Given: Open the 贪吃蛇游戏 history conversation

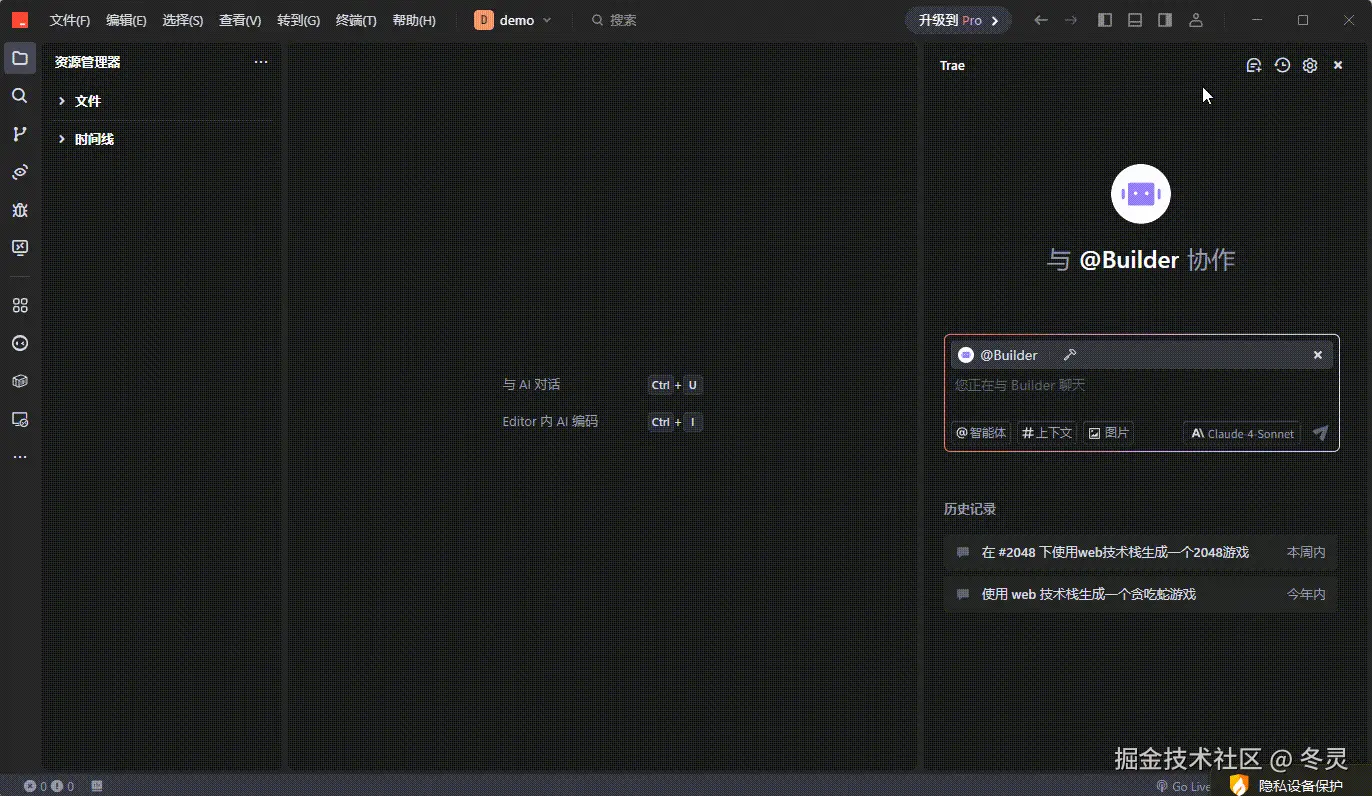Looking at the screenshot, I should pos(1141,594).
